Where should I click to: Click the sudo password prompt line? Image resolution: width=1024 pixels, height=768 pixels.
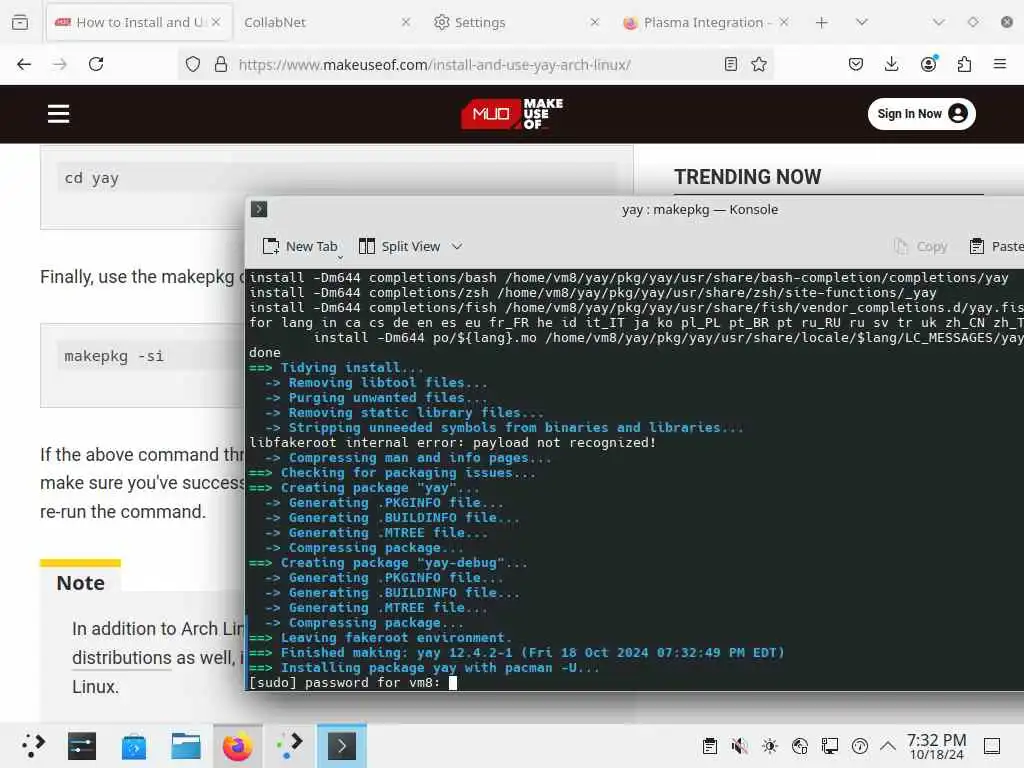point(353,682)
